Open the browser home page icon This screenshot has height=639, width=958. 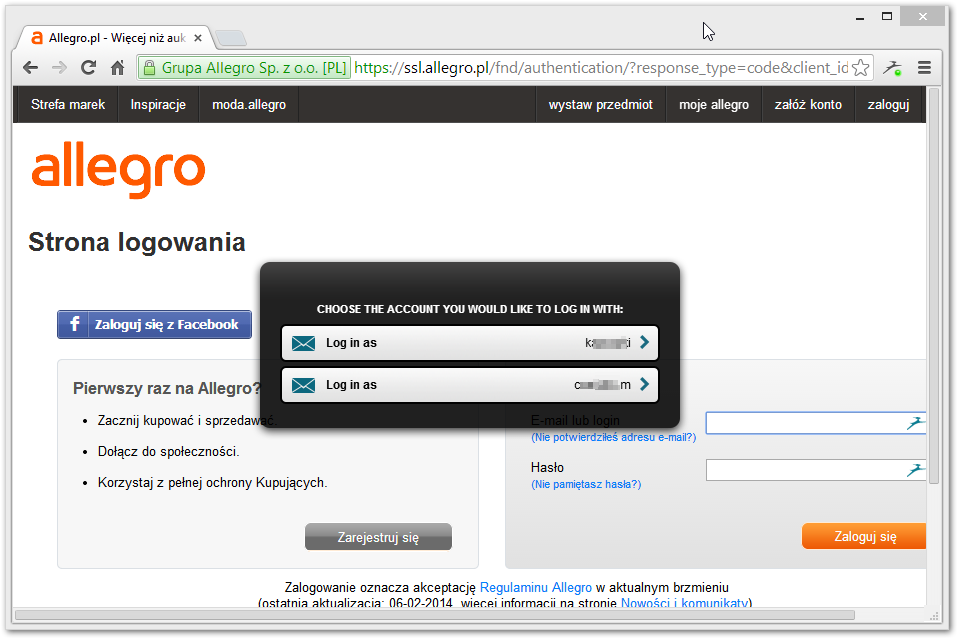(x=117, y=68)
